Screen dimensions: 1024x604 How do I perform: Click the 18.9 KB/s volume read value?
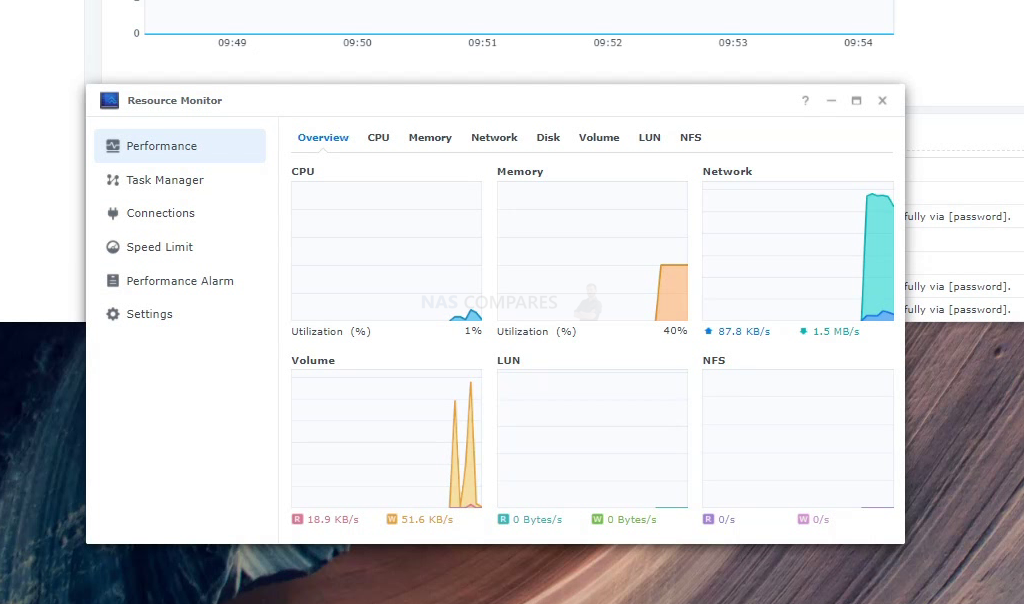coord(333,520)
